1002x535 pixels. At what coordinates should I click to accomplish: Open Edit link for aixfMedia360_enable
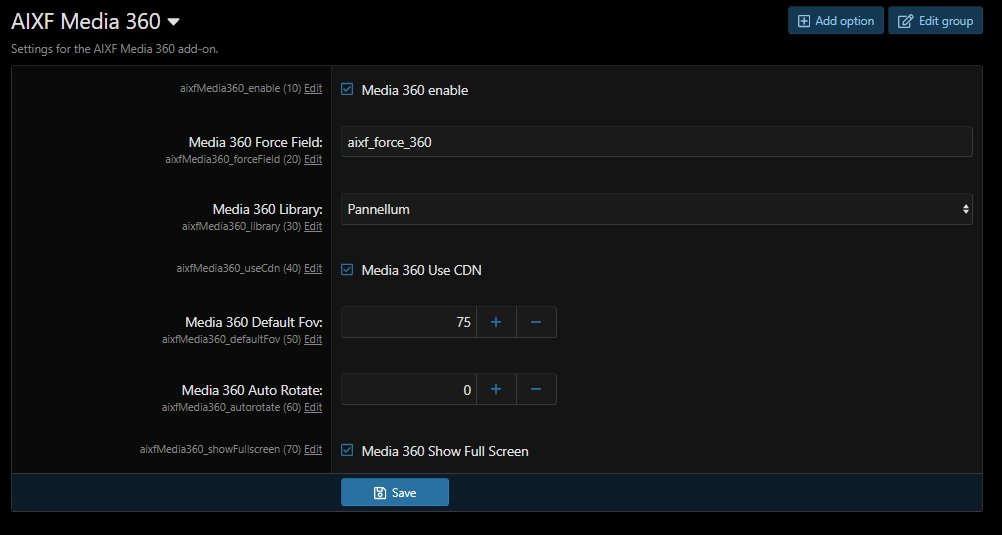click(313, 89)
